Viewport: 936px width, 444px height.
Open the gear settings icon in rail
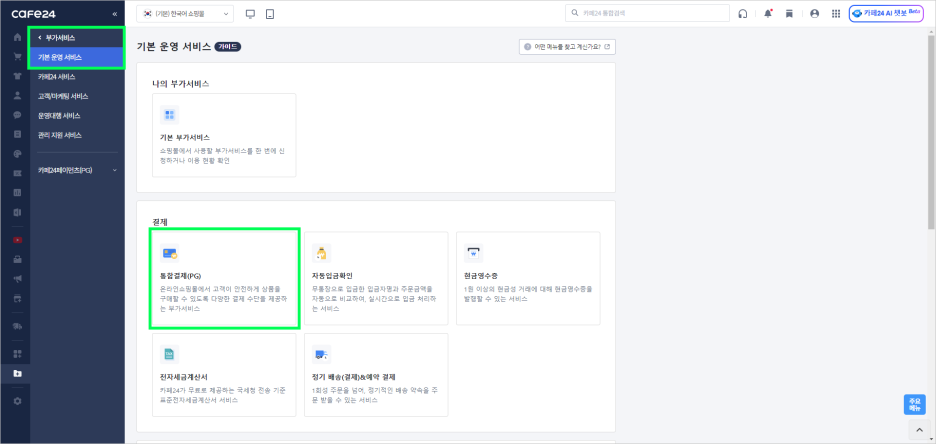(17, 401)
